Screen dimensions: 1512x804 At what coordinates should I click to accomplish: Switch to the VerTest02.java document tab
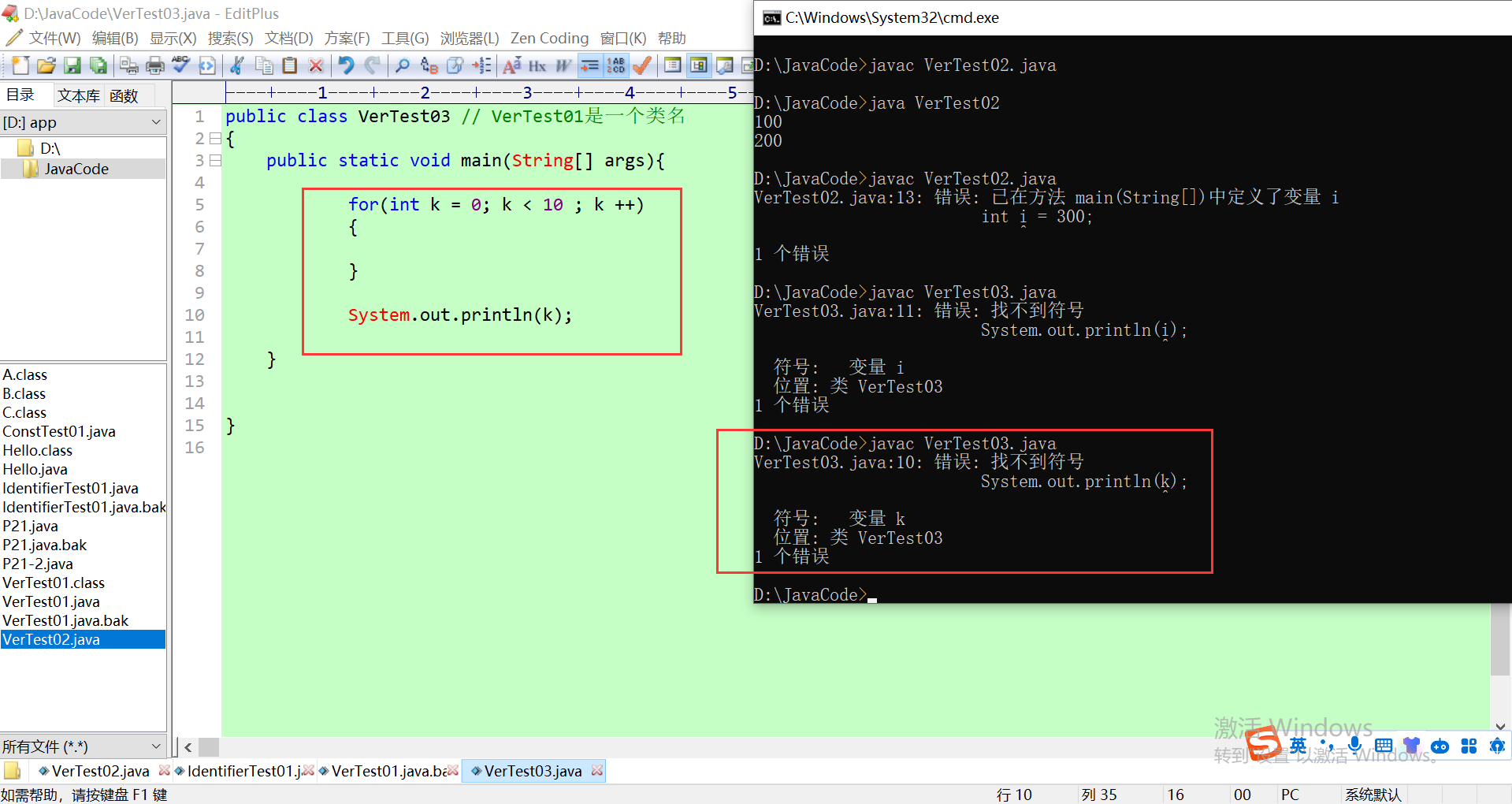pyautogui.click(x=100, y=771)
